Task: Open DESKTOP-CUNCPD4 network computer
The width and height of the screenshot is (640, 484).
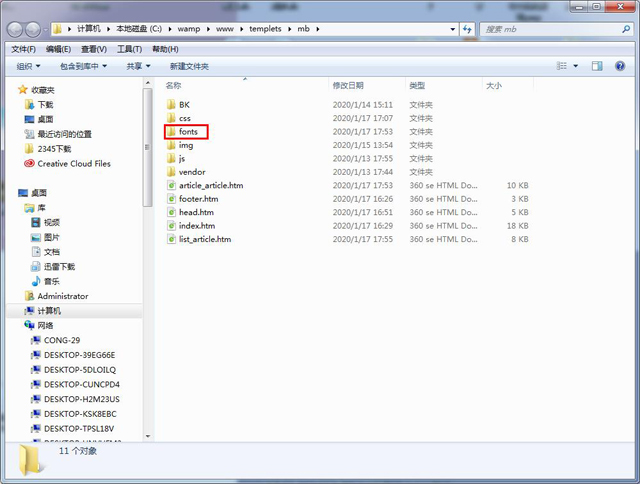Action: (x=76, y=384)
